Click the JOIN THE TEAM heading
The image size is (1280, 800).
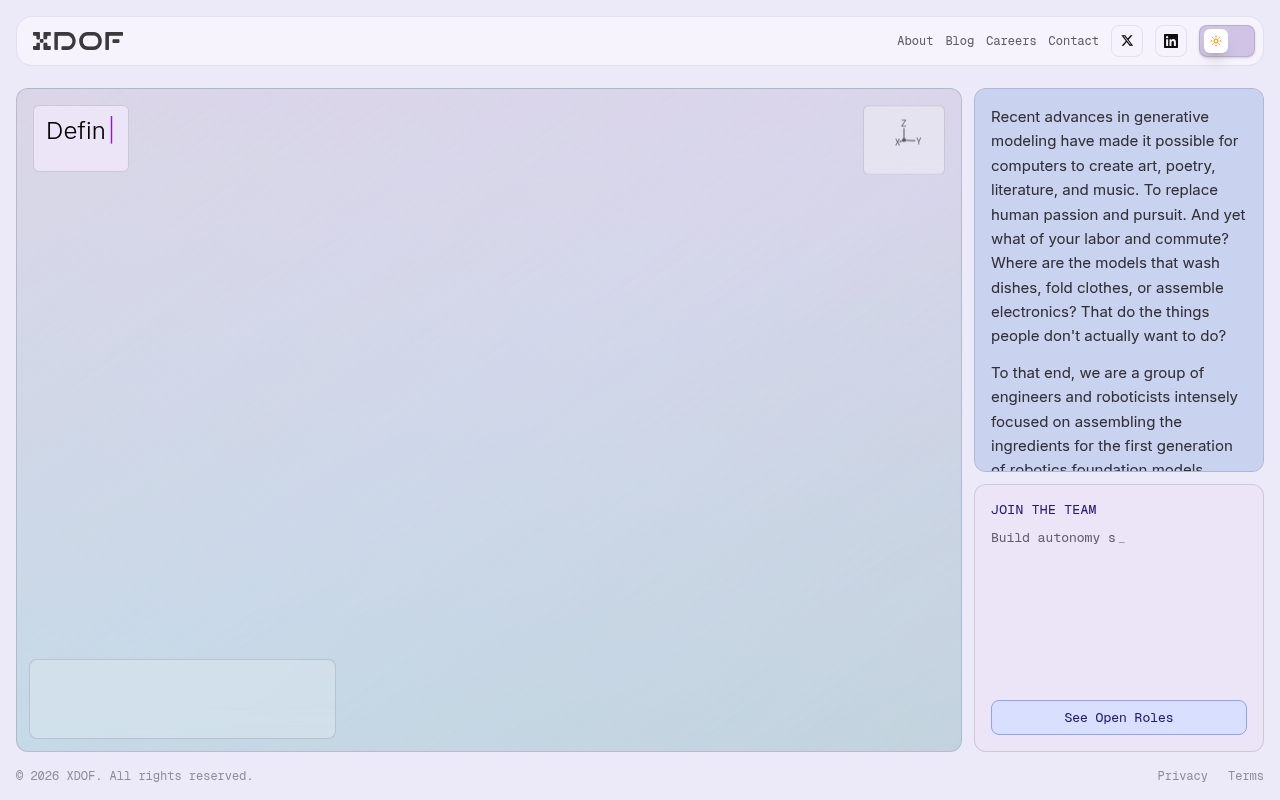[1043, 510]
